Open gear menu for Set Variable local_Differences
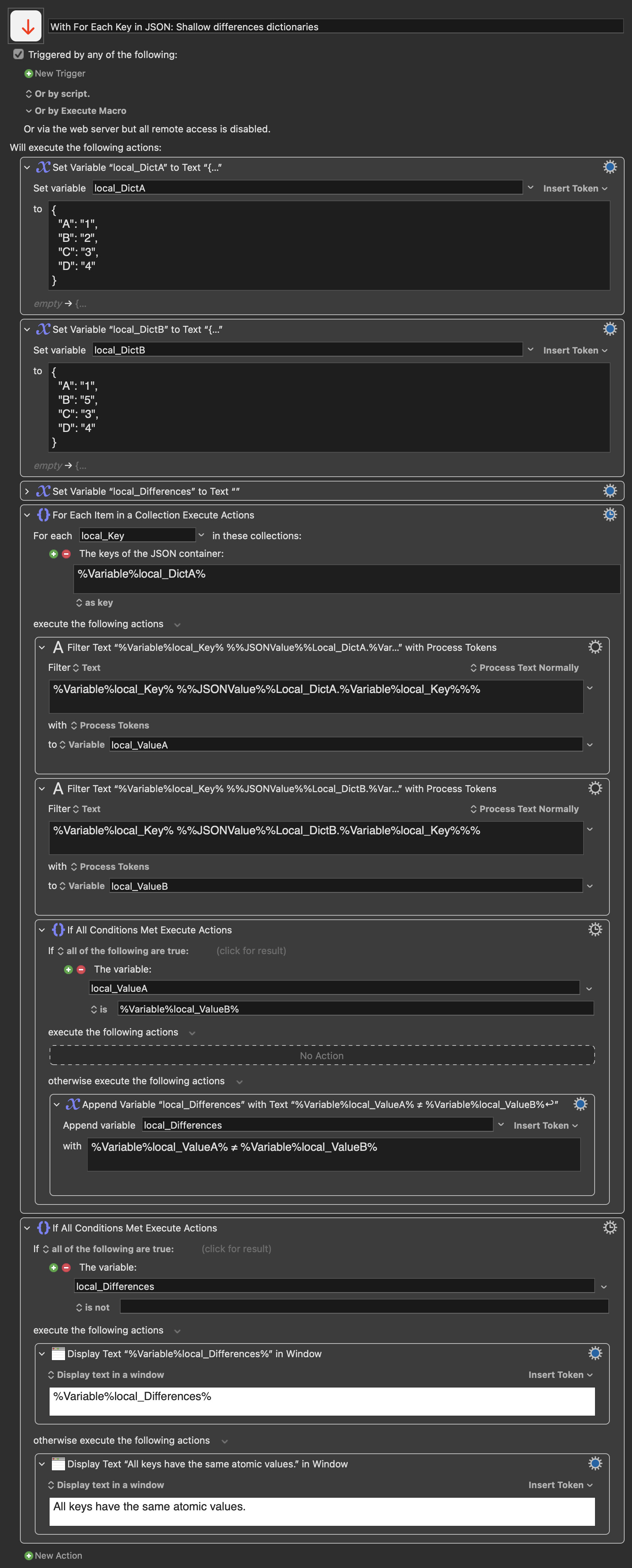632x1568 pixels. 609,491
